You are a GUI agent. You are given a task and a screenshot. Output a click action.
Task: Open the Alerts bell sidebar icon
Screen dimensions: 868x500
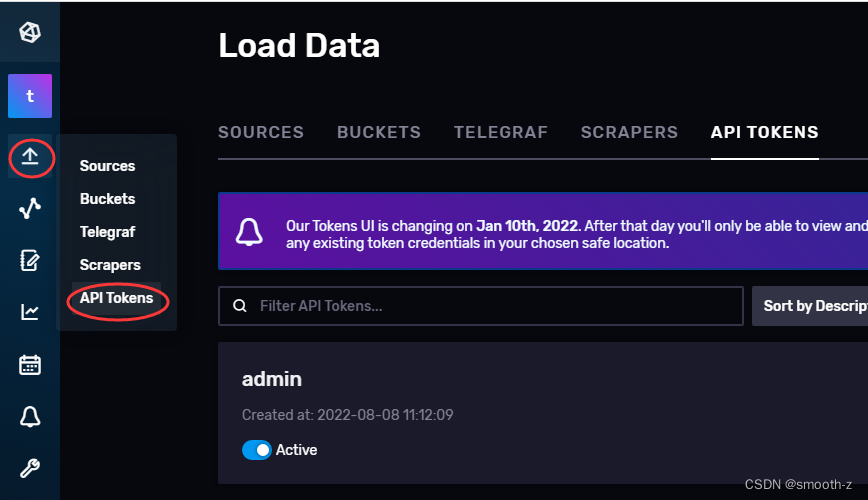click(x=30, y=416)
